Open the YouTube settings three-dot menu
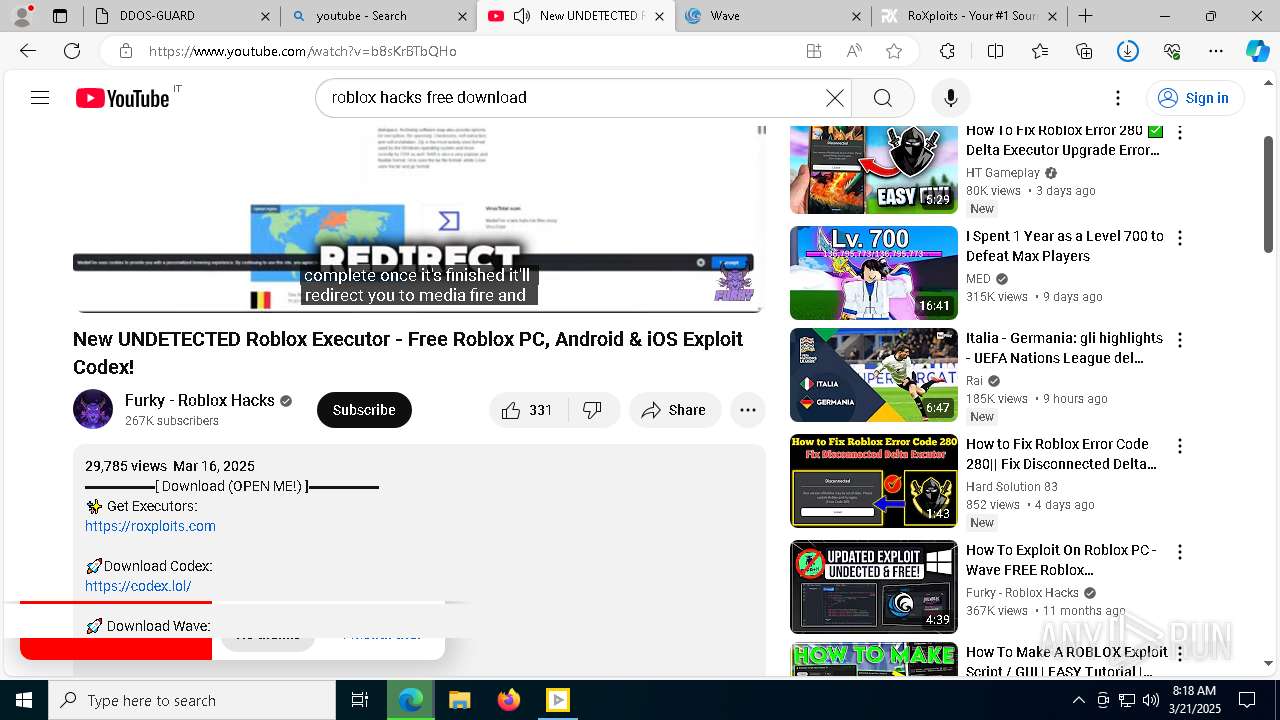 click(x=1118, y=98)
